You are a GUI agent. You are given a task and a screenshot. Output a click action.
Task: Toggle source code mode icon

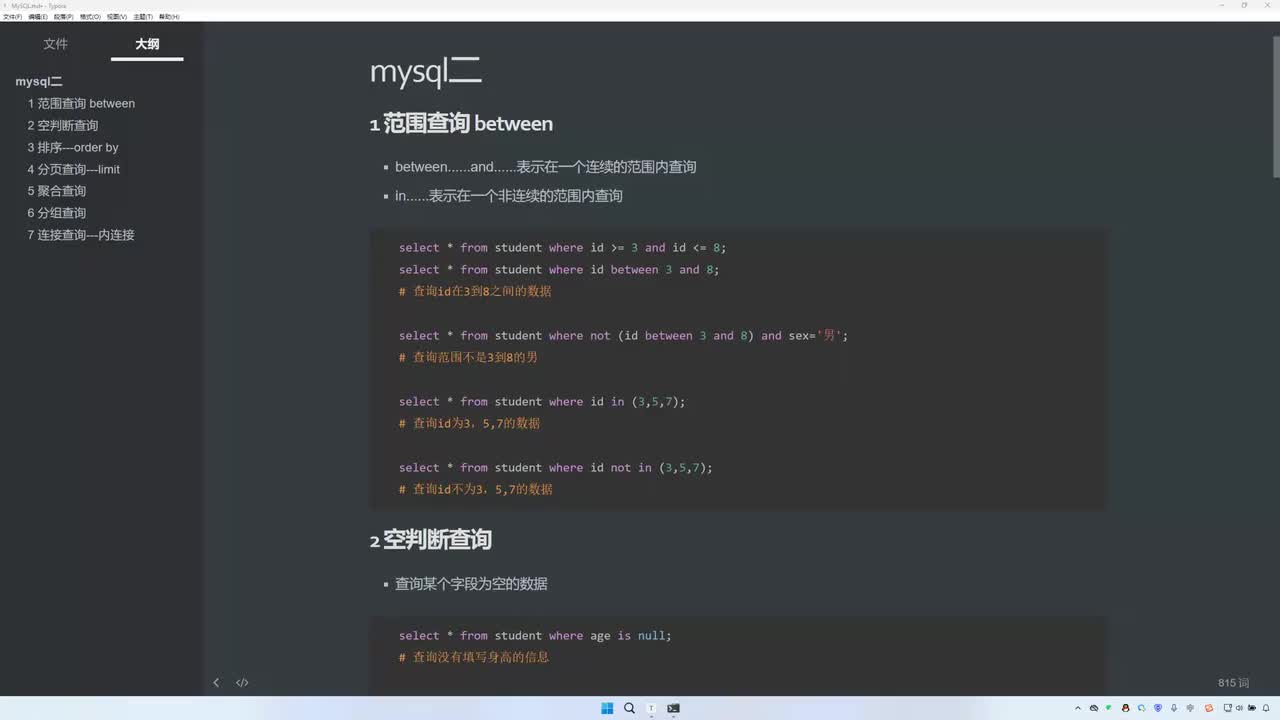pos(242,683)
